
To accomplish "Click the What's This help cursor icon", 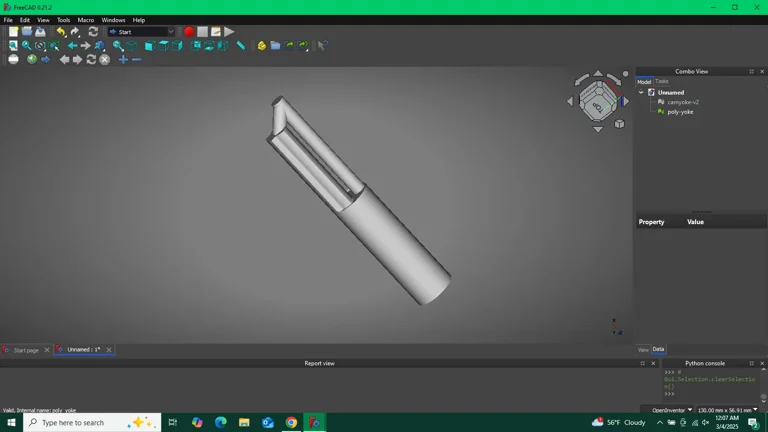I will (322, 46).
